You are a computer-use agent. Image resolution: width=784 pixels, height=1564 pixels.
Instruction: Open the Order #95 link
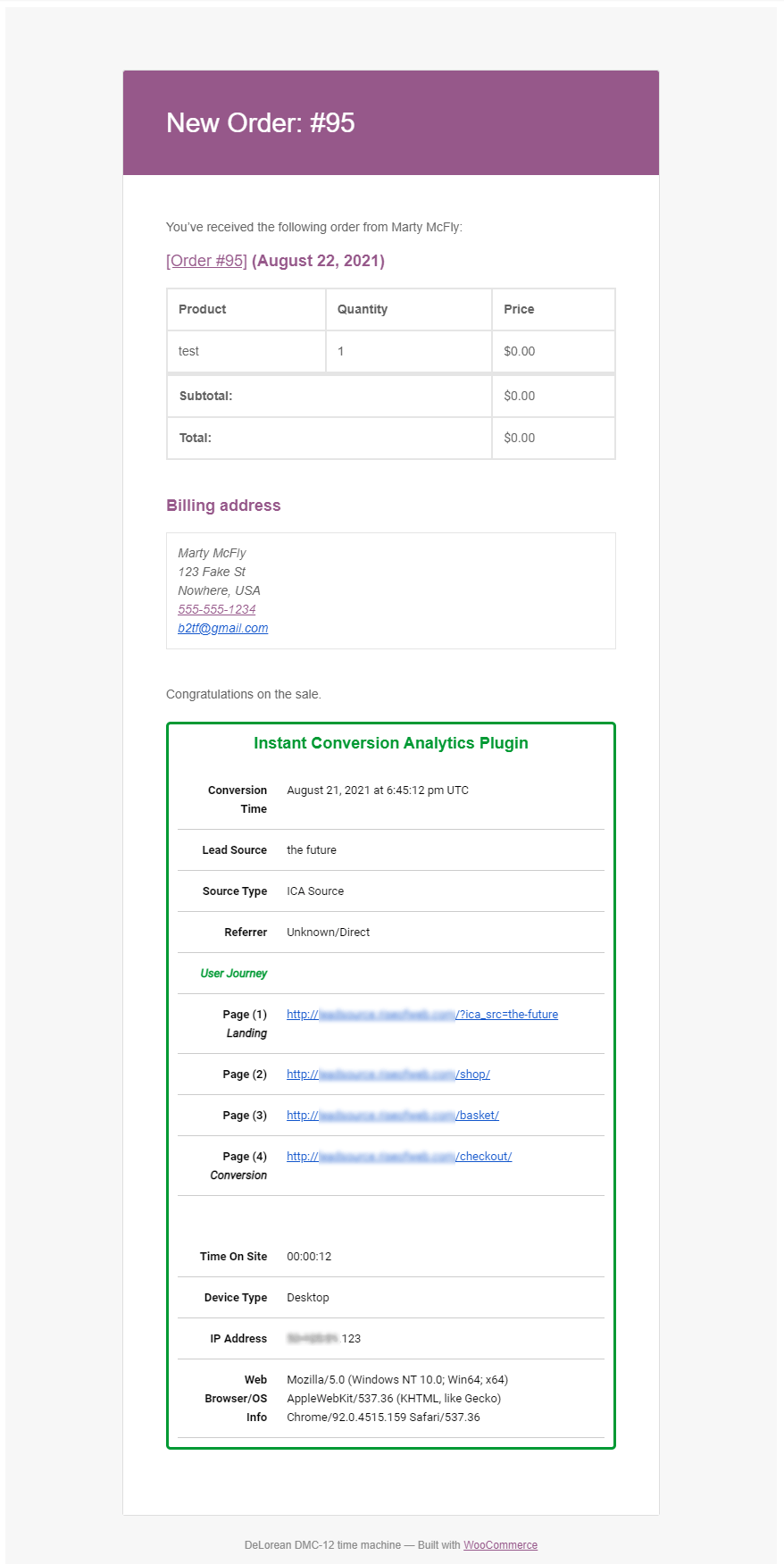tap(206, 261)
